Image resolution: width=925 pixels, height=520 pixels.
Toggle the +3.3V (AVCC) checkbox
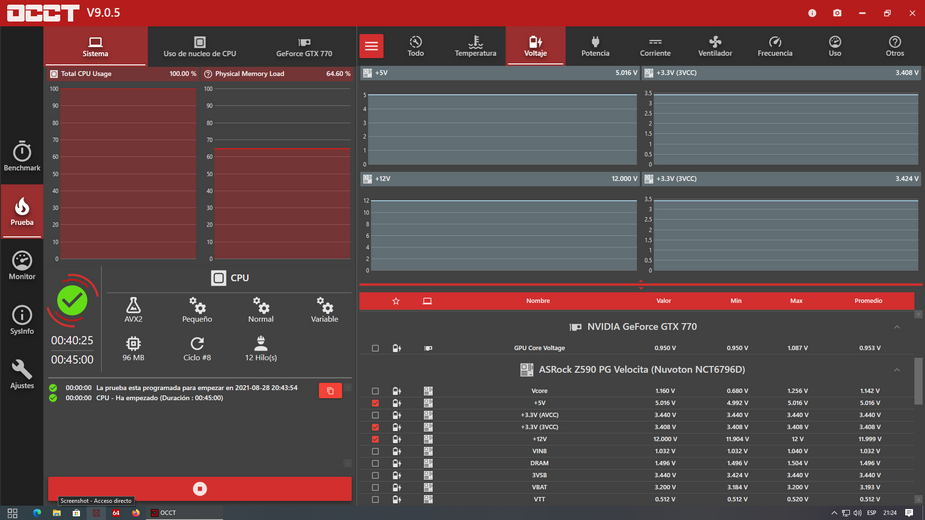click(375, 416)
